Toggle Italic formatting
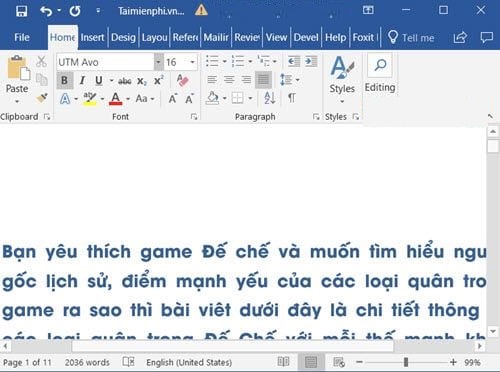This screenshot has width=500, height=372. (82, 80)
